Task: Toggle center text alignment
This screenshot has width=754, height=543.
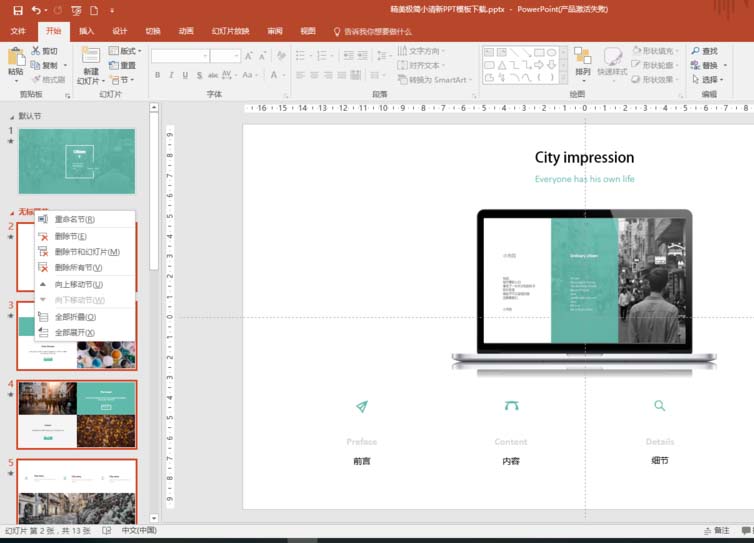Action: coord(314,75)
